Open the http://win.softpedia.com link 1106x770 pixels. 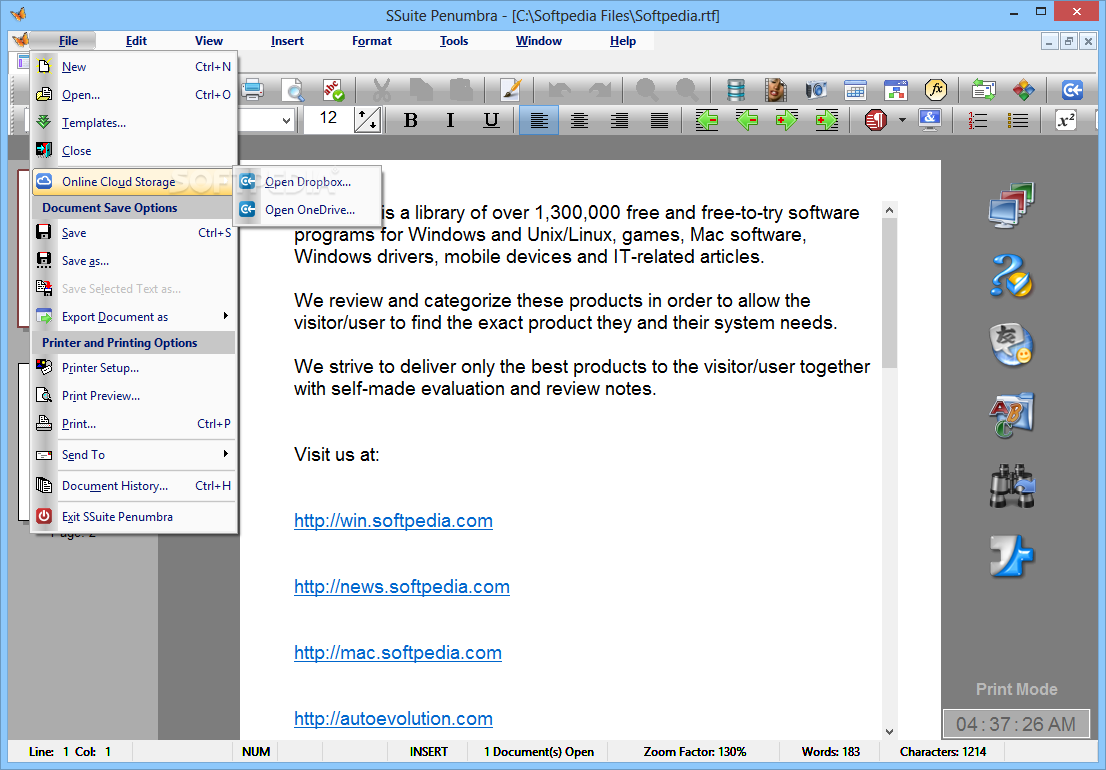tap(393, 521)
